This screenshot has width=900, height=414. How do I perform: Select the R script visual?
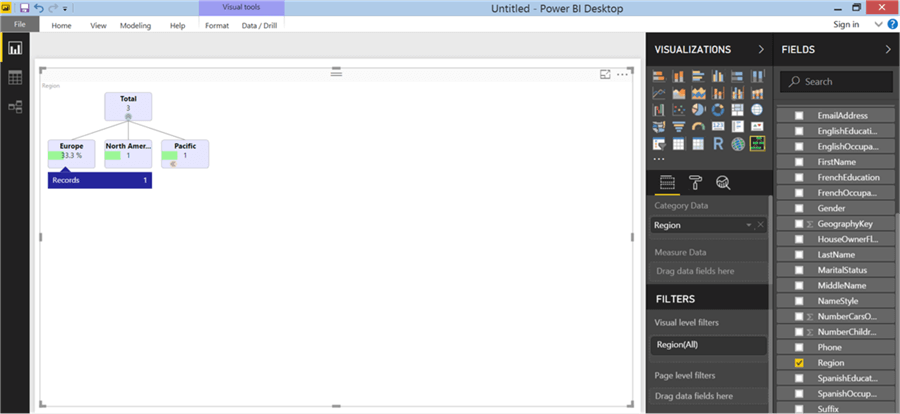pos(718,144)
